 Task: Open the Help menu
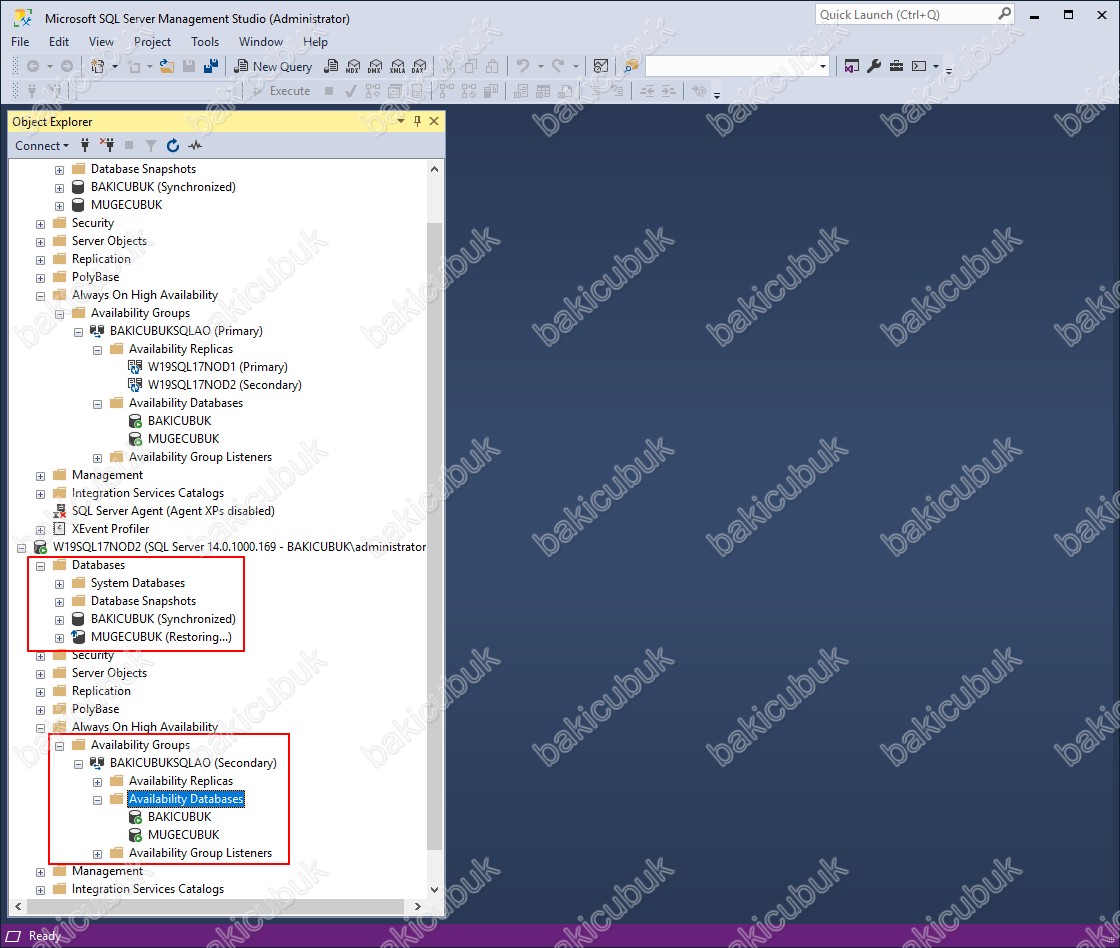[x=315, y=41]
